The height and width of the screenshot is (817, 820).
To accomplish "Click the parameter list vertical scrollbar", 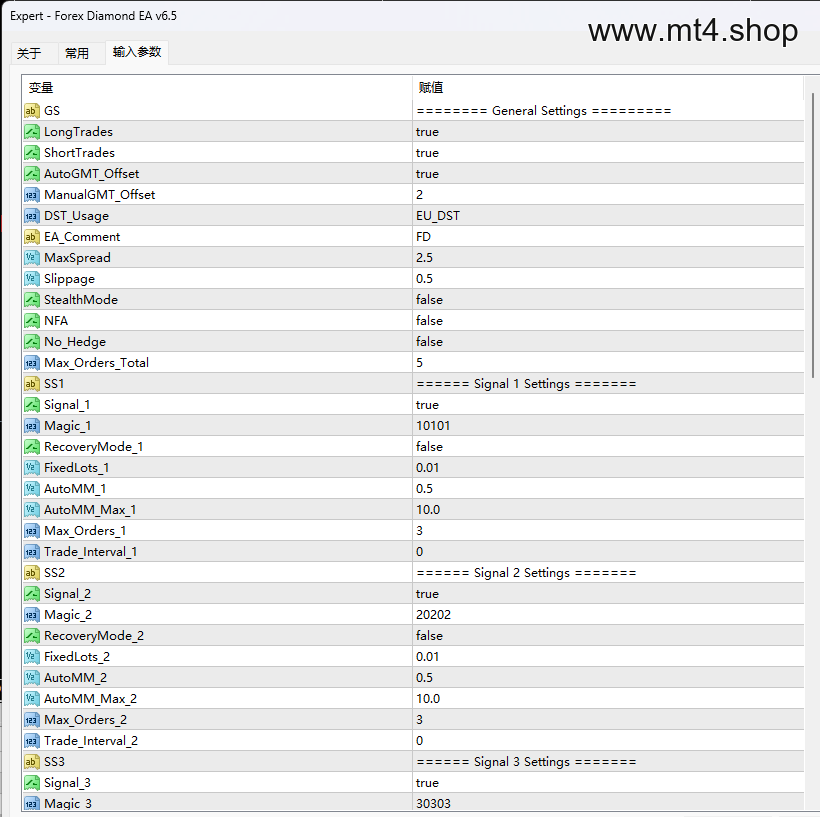I will coord(813,235).
